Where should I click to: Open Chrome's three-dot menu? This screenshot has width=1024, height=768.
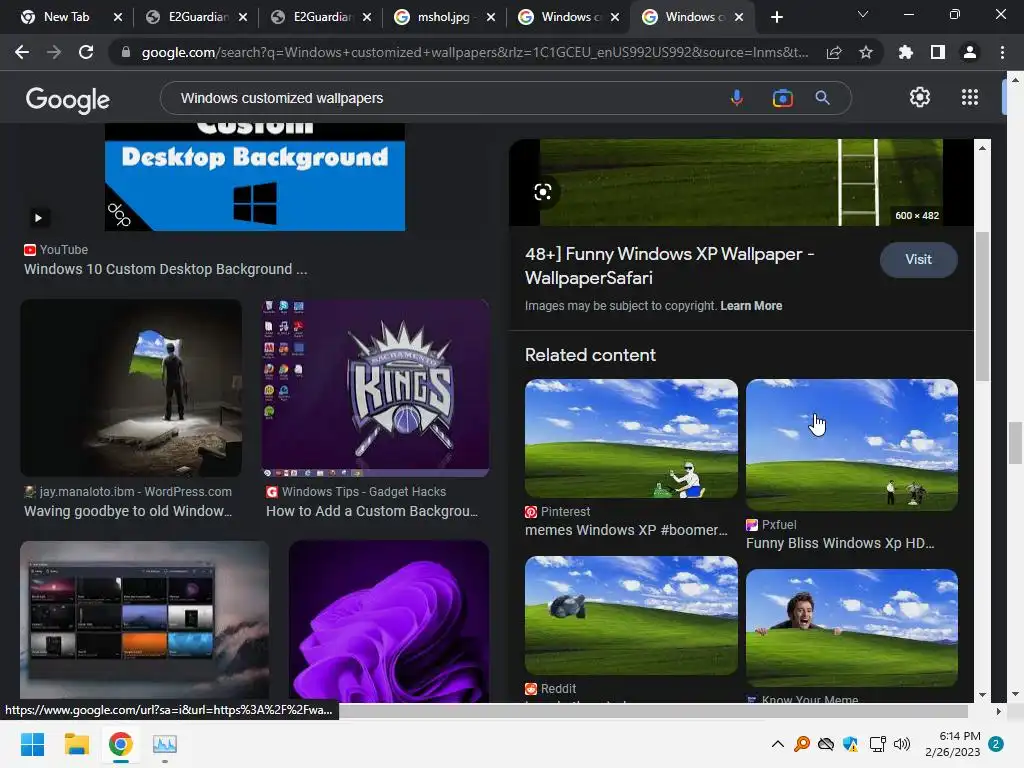1002,52
